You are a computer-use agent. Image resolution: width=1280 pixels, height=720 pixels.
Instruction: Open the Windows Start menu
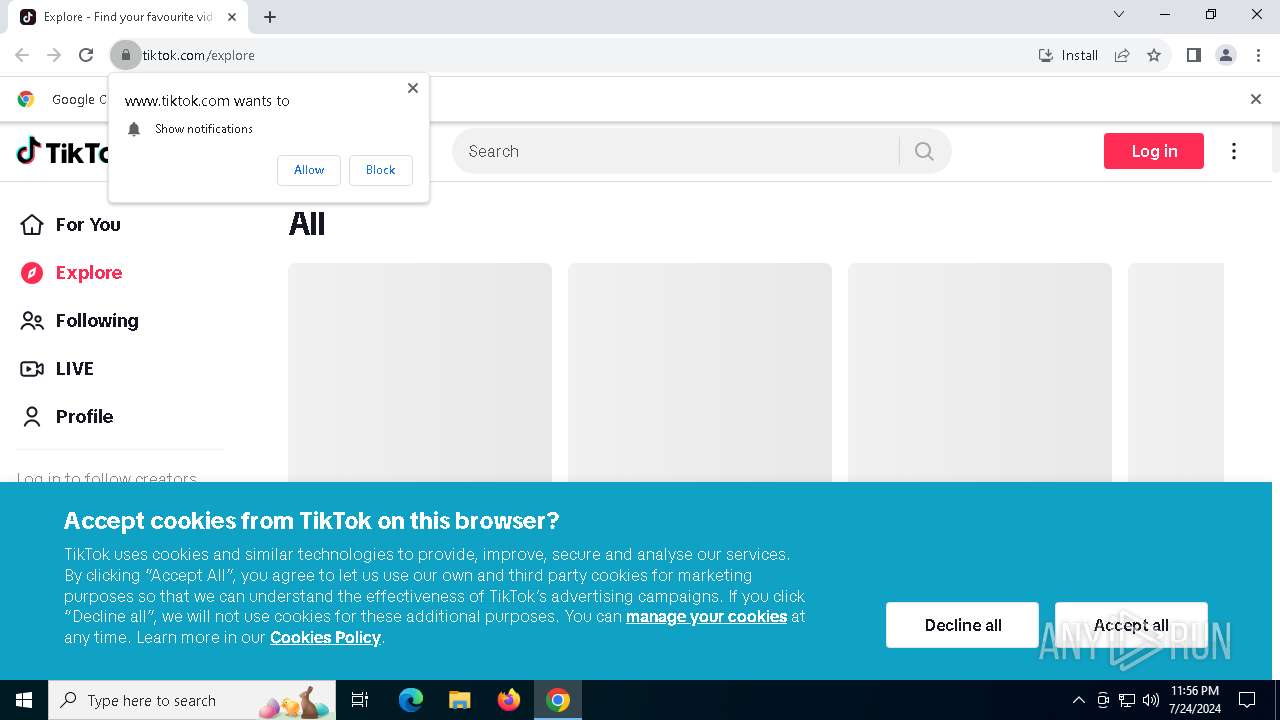pyautogui.click(x=24, y=700)
